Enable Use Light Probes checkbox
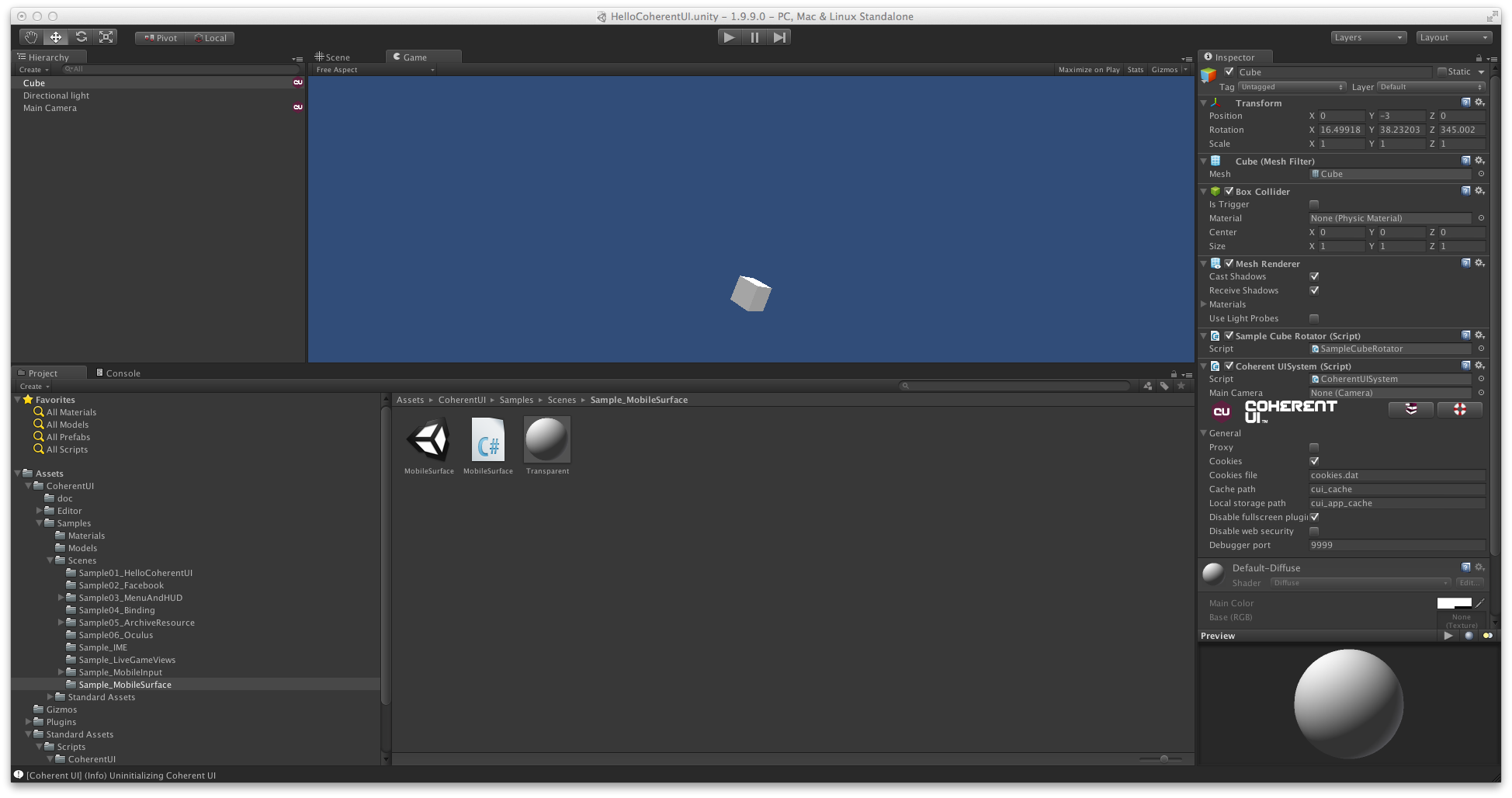The height and width of the screenshot is (798, 1512). (1314, 318)
